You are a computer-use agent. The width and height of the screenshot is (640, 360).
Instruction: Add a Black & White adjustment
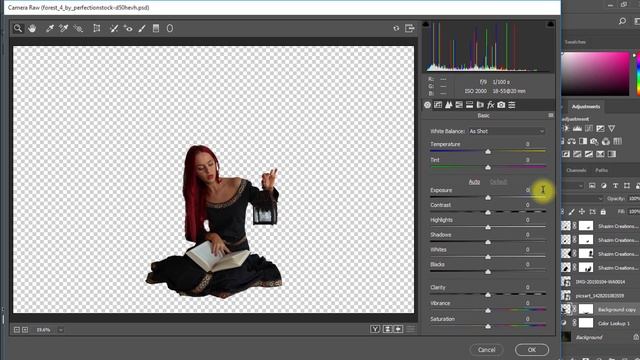(x=583, y=141)
